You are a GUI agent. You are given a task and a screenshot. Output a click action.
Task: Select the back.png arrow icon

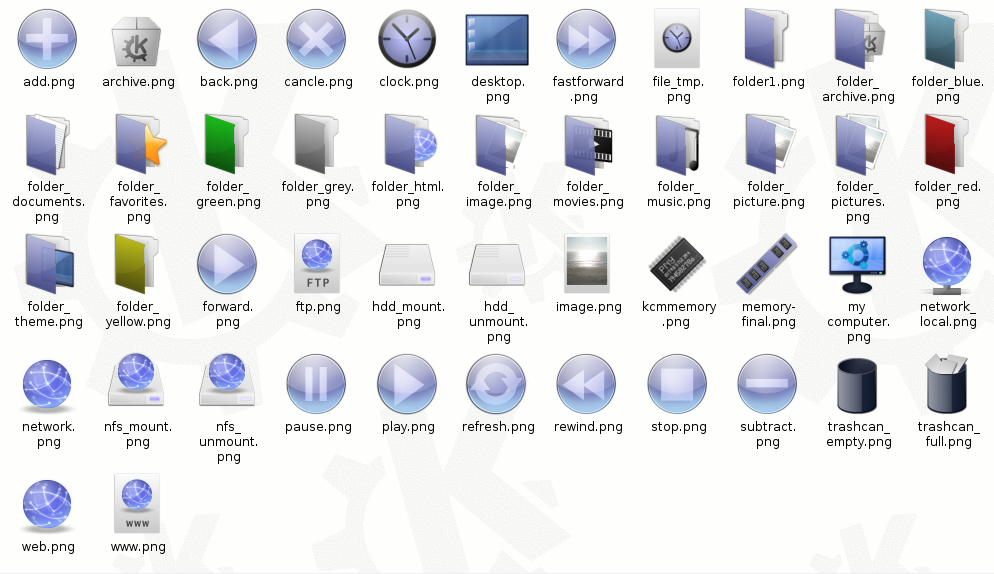click(x=227, y=39)
